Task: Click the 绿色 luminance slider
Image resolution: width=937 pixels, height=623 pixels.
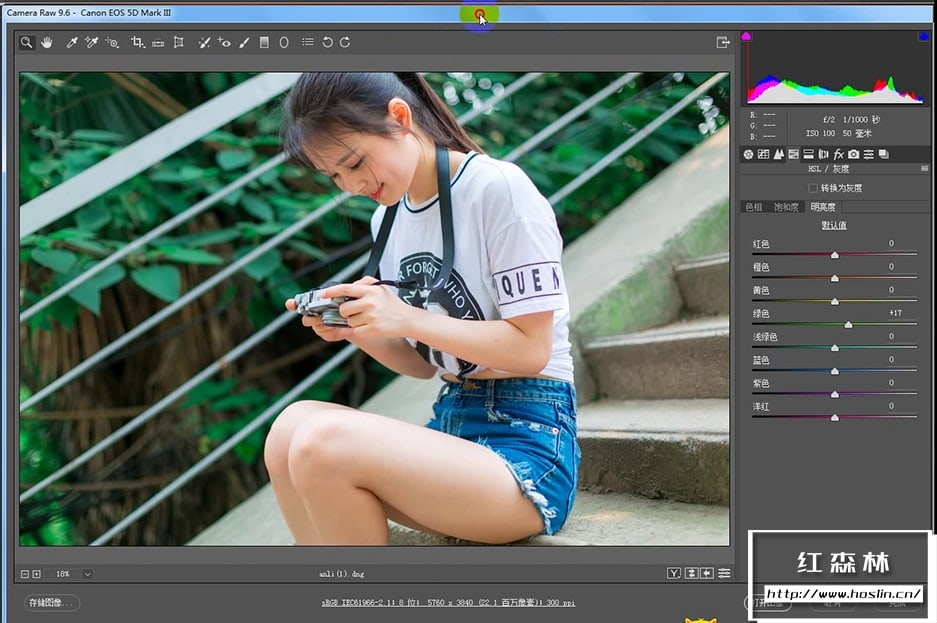Action: coord(834,325)
